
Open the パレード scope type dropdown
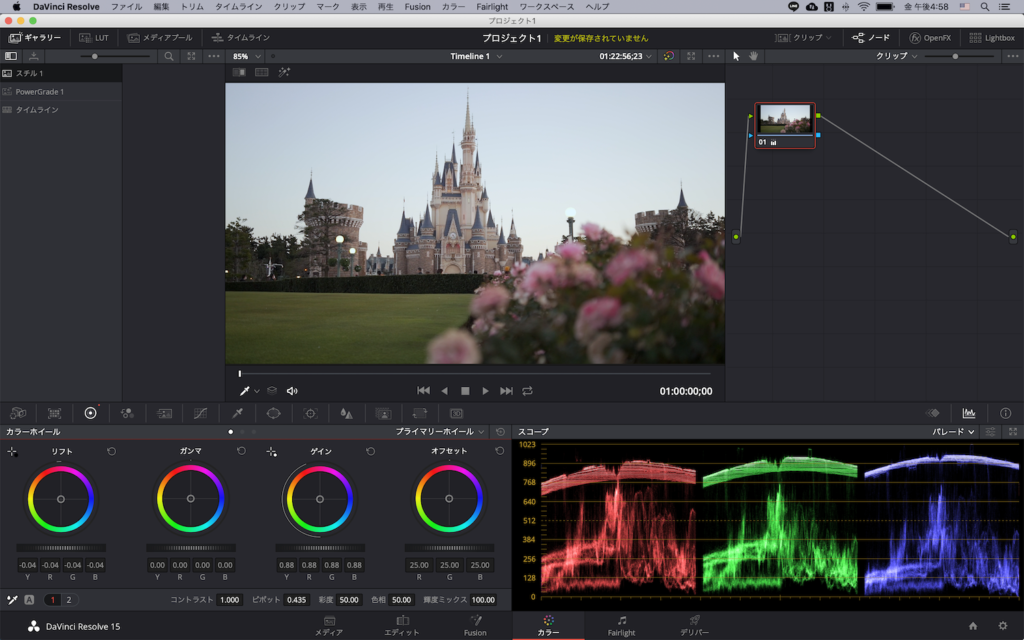(x=954, y=432)
